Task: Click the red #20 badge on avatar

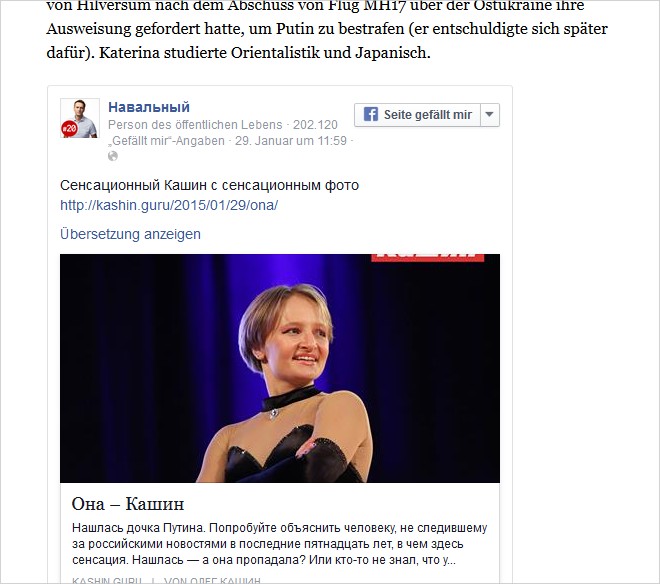Action: [x=69, y=129]
